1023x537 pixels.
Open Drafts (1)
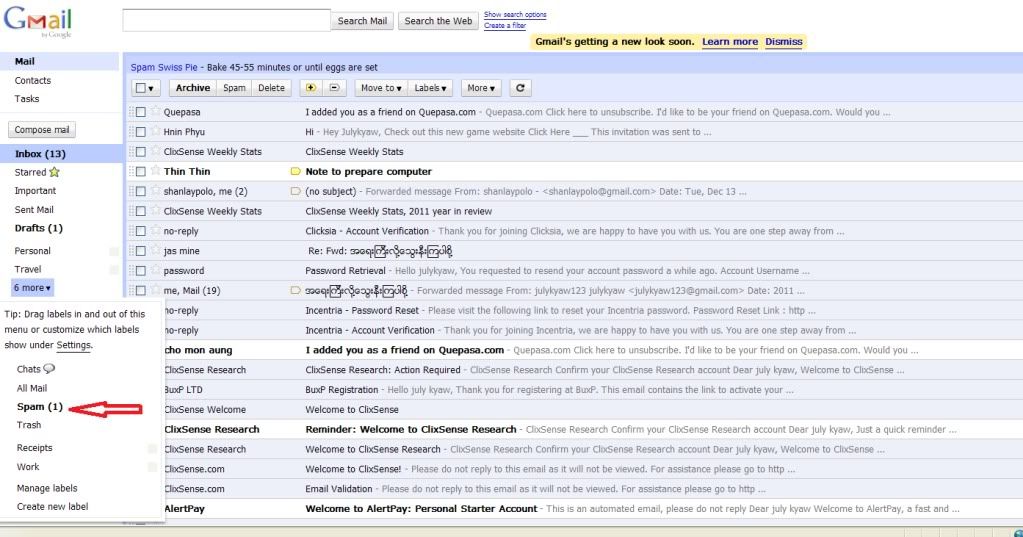click(38, 228)
